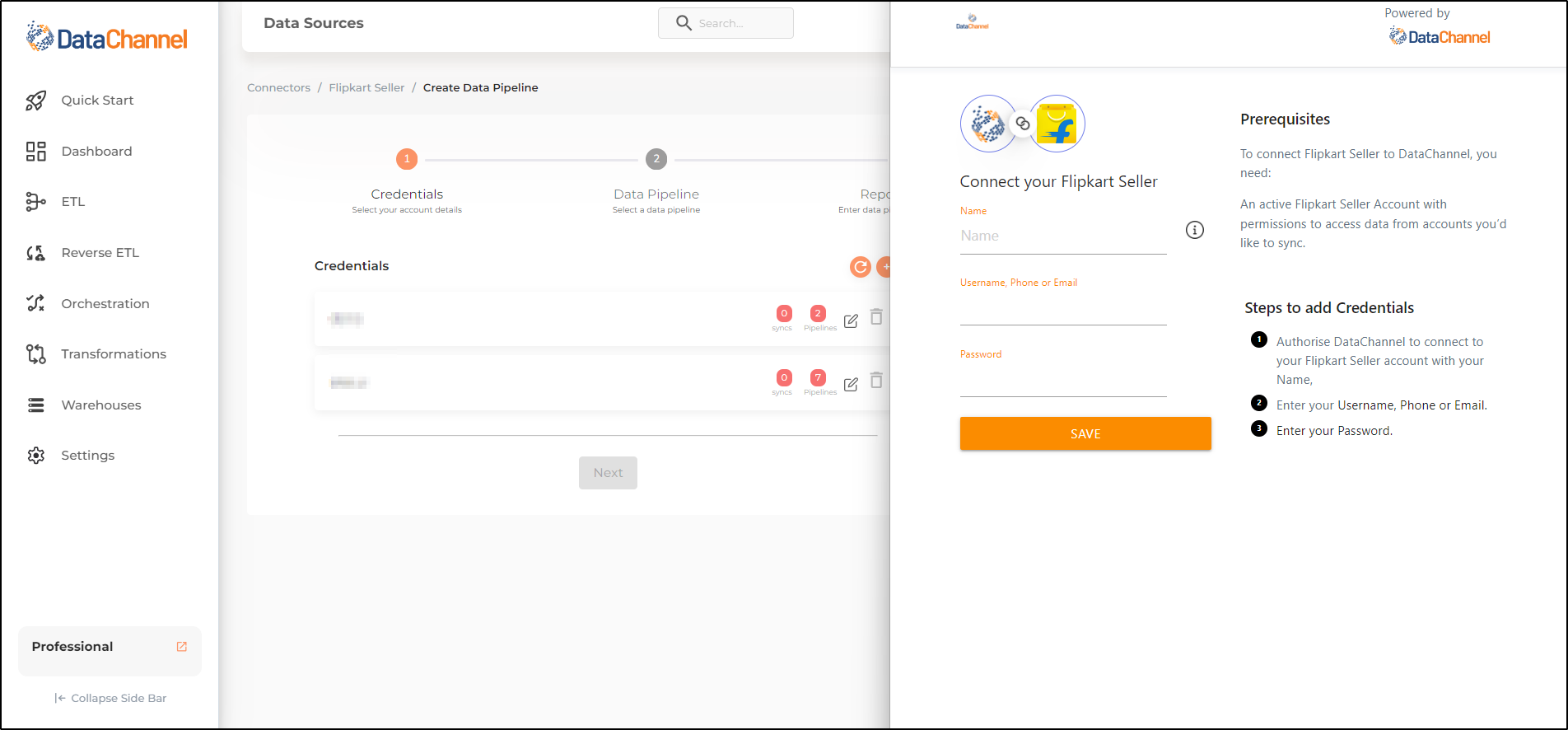Open Quick Start rocket icon
The image size is (1568, 730).
(35, 101)
